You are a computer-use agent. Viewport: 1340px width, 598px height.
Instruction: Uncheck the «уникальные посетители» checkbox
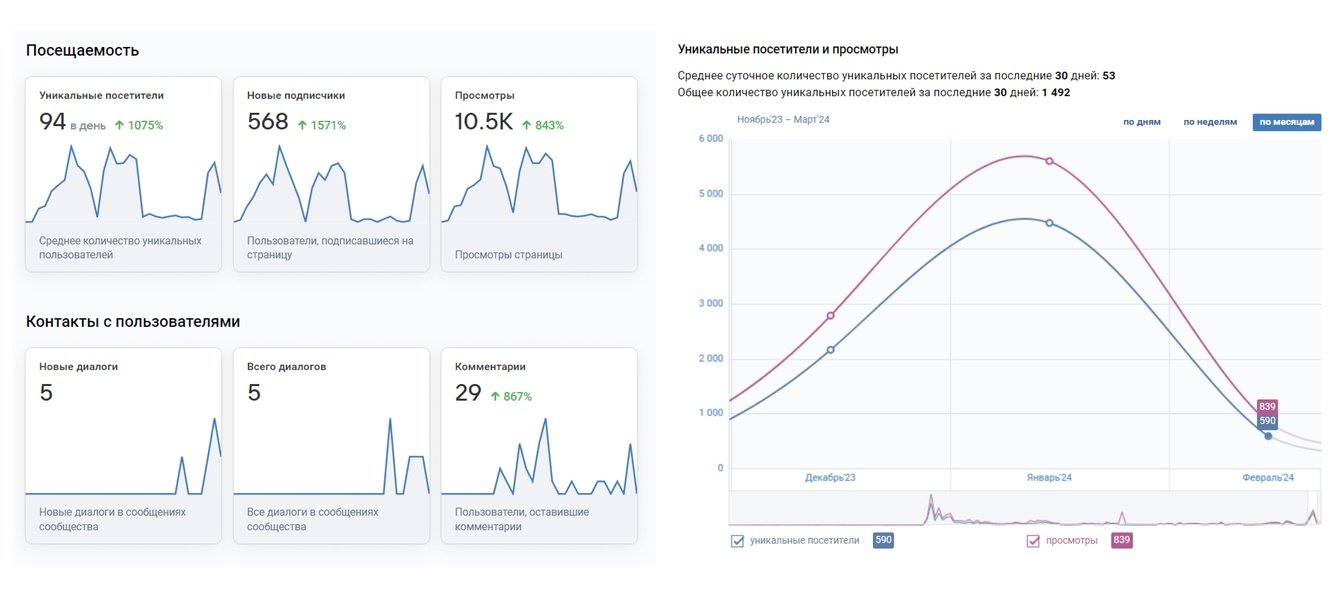(737, 541)
